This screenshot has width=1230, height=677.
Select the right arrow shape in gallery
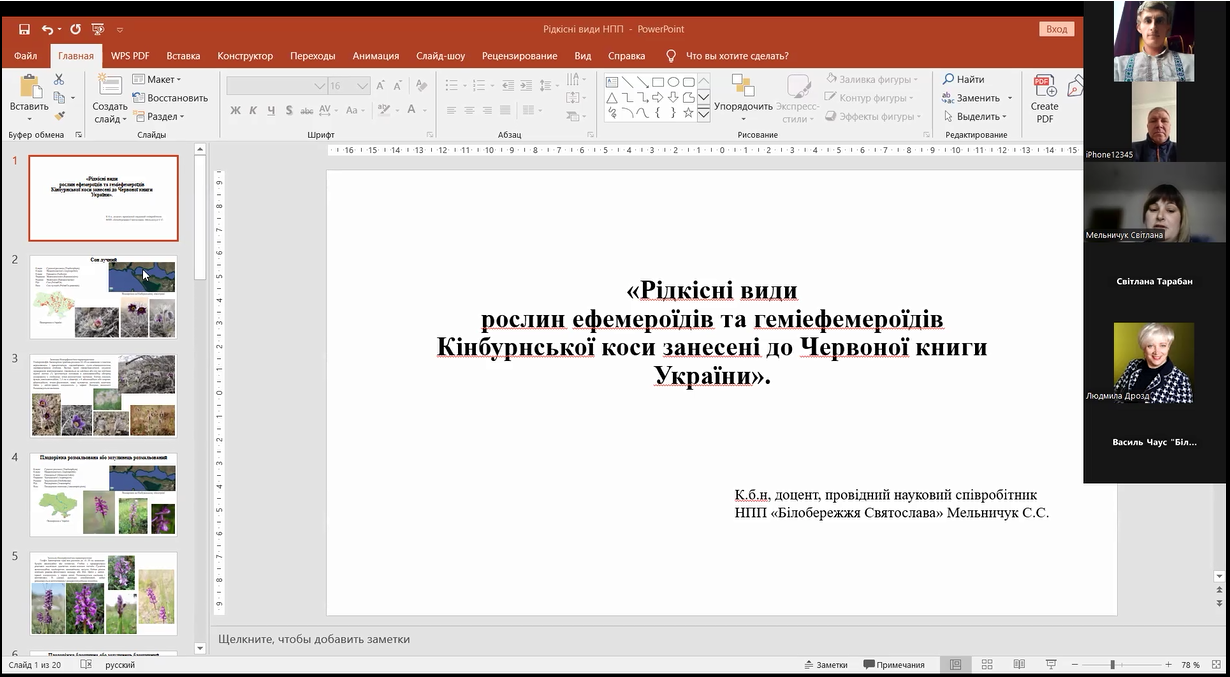[658, 97]
